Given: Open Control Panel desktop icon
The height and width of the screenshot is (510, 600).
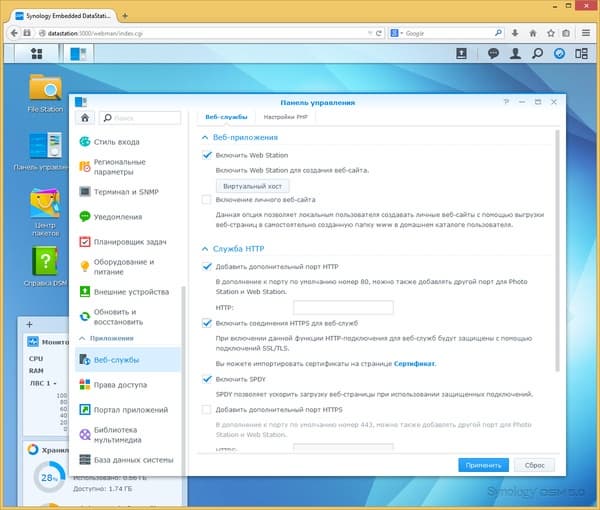Looking at the screenshot, I should pyautogui.click(x=43, y=152).
